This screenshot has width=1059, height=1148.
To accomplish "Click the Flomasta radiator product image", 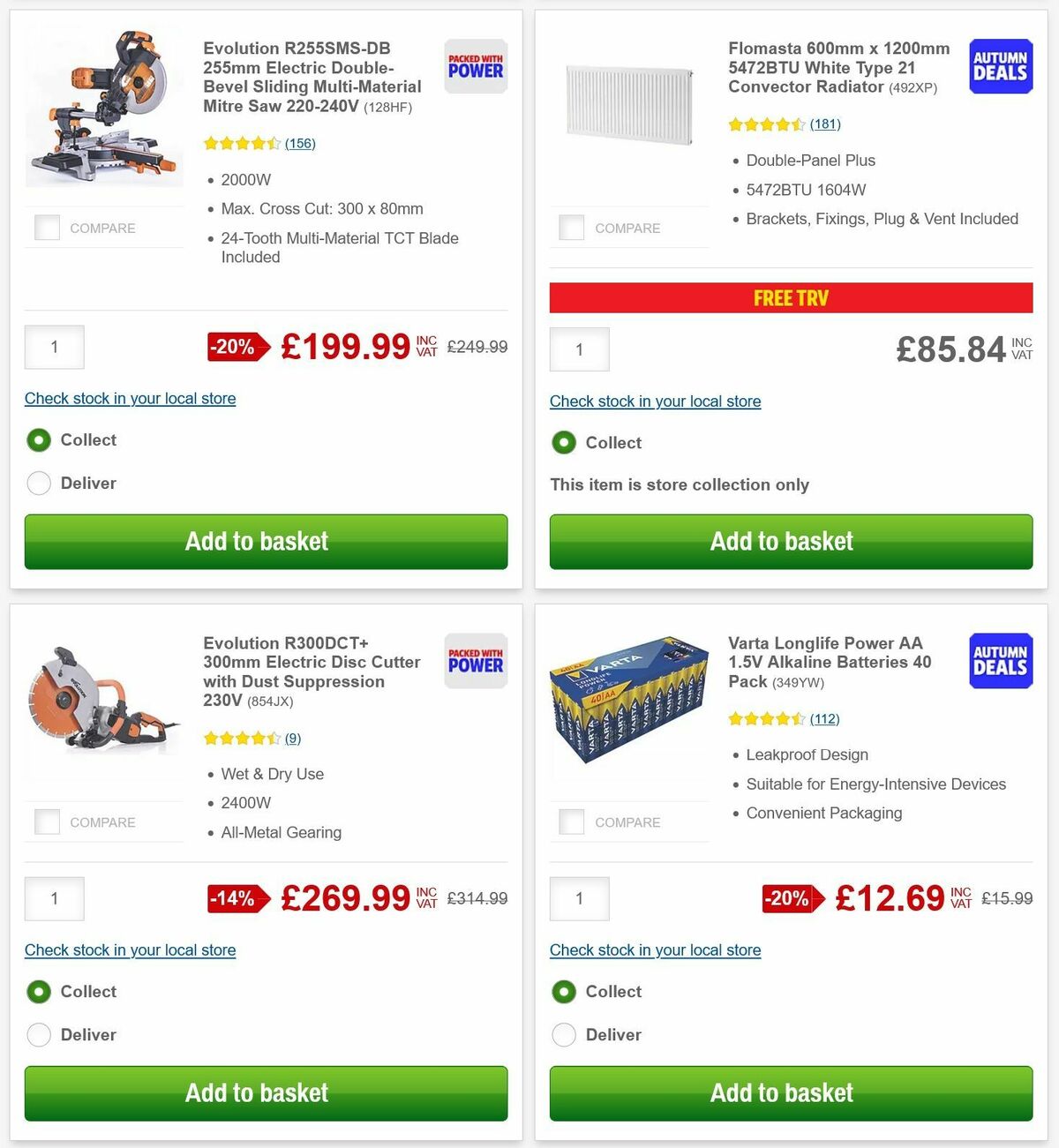I will pyautogui.click(x=628, y=106).
